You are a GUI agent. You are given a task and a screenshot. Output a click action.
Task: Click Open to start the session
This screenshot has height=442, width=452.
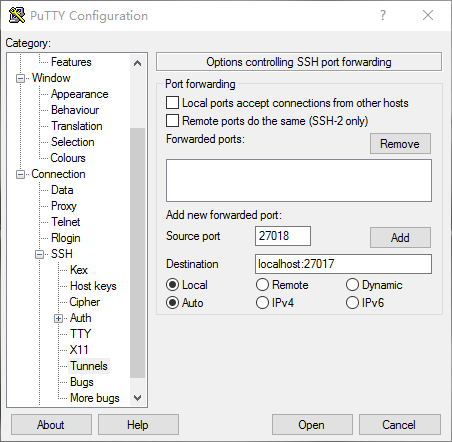pos(312,425)
